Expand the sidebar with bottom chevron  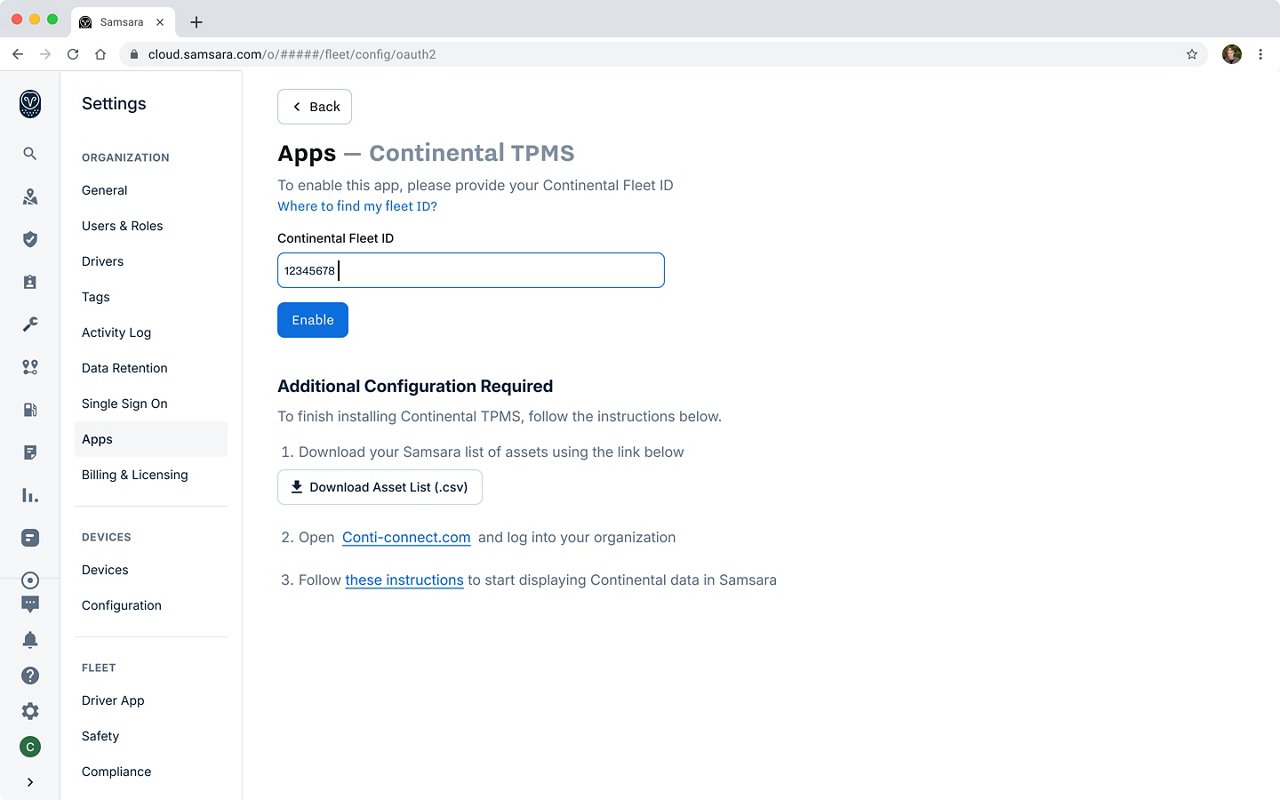pos(30,782)
